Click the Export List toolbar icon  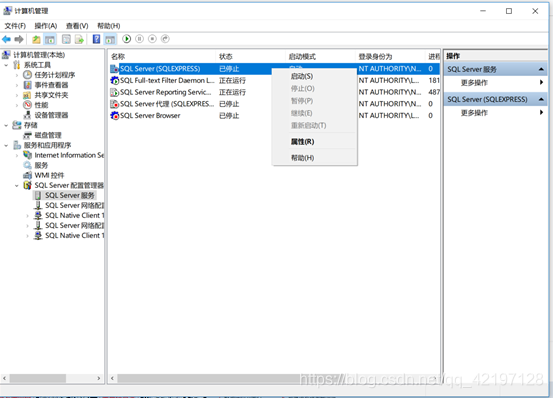click(80, 39)
